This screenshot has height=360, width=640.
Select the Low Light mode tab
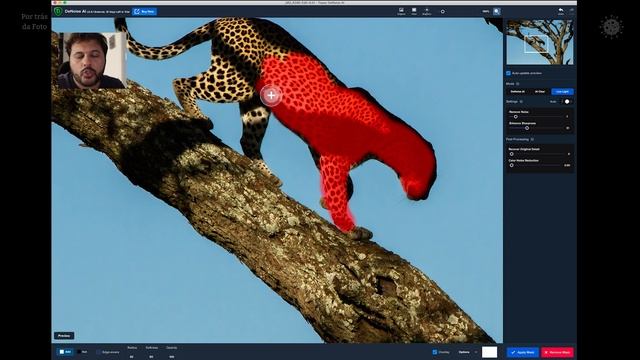(562, 91)
